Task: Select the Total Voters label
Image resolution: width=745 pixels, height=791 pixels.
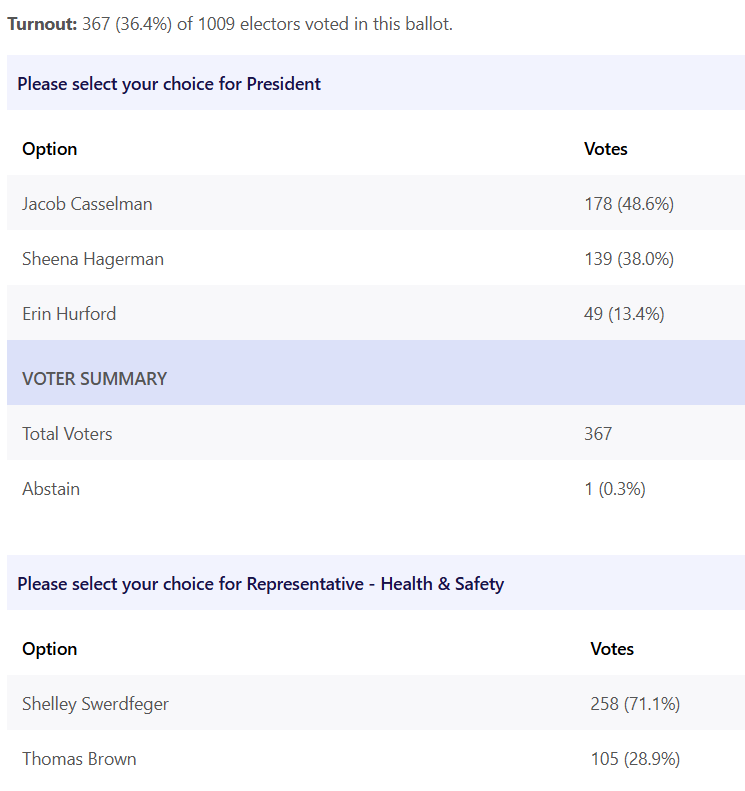Action: 67,434
